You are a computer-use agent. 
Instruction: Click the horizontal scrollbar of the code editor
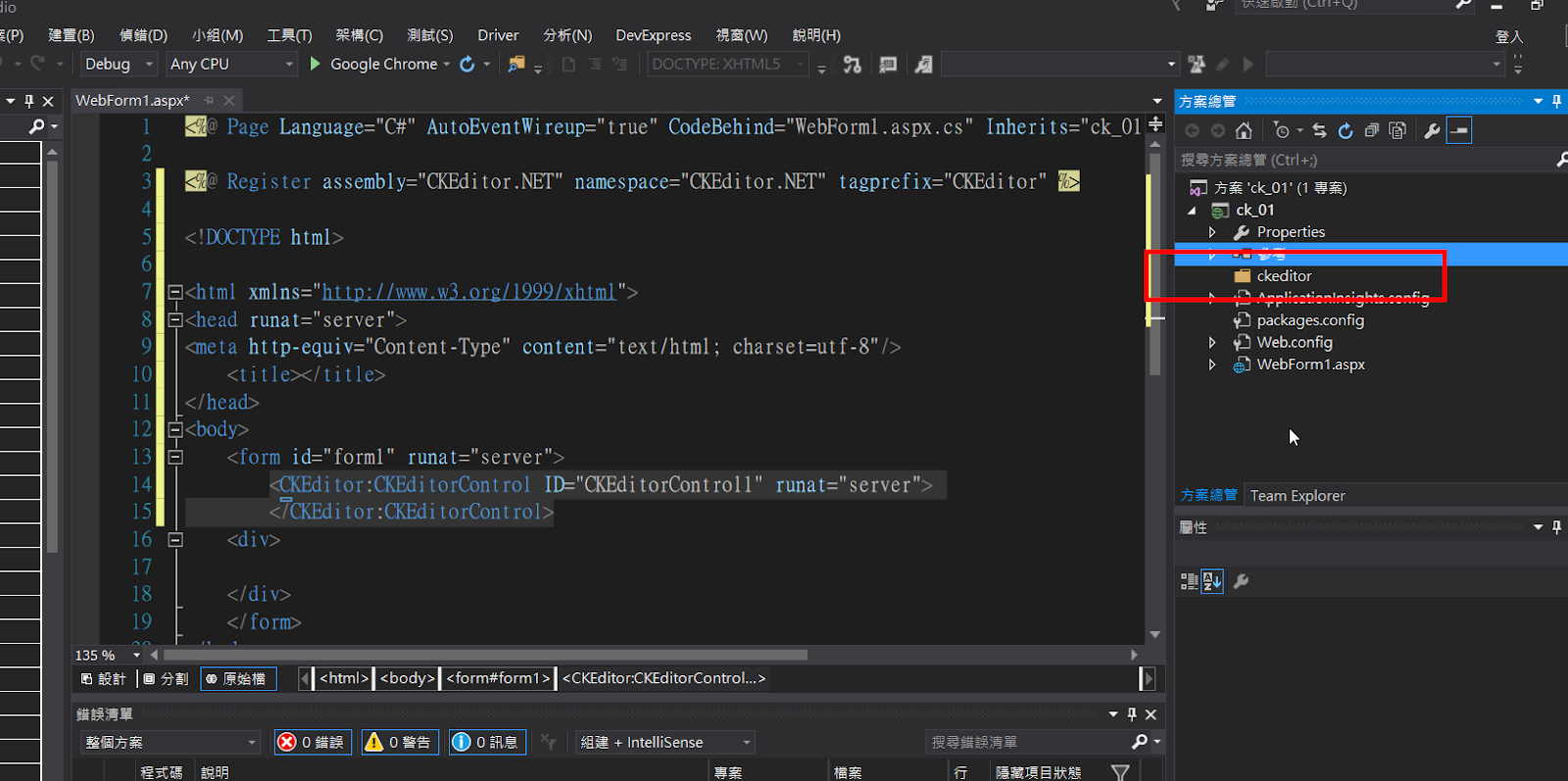click(485, 655)
